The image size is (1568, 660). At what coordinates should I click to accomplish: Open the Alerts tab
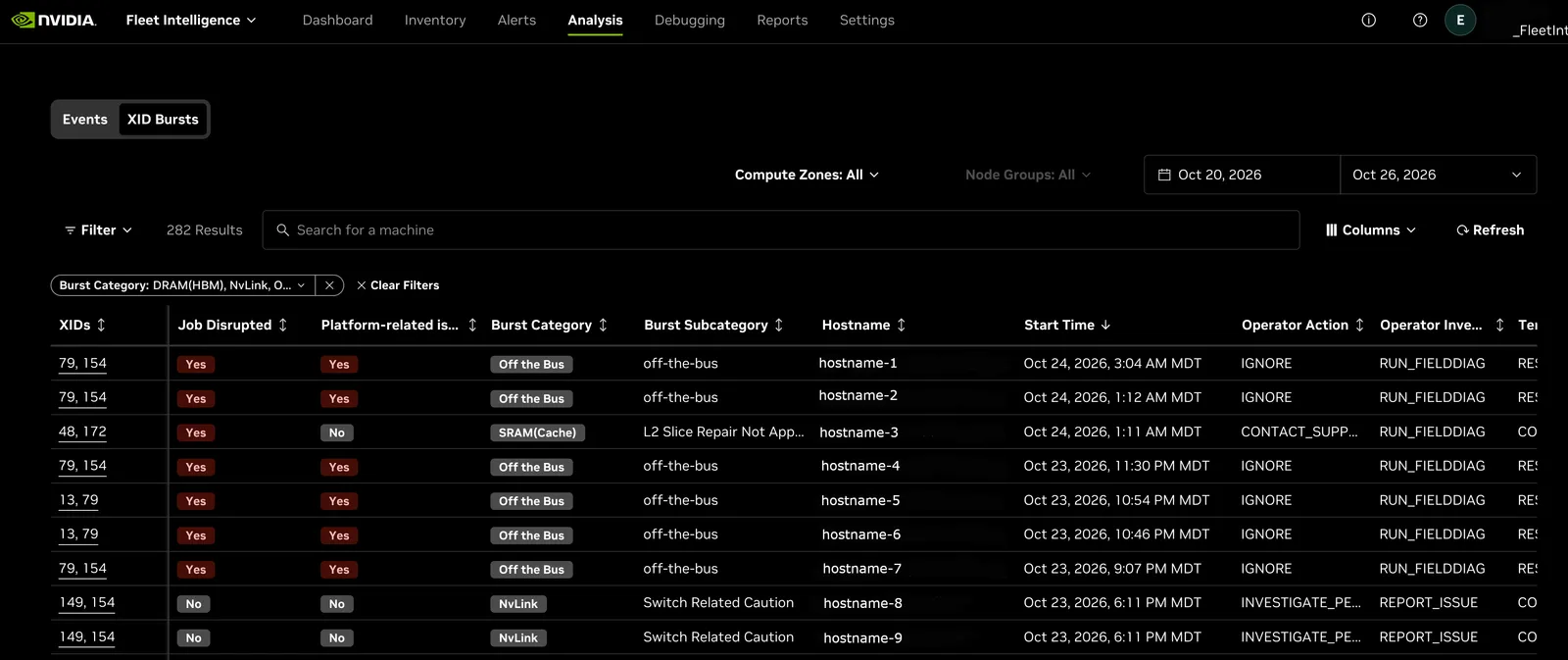coord(516,20)
